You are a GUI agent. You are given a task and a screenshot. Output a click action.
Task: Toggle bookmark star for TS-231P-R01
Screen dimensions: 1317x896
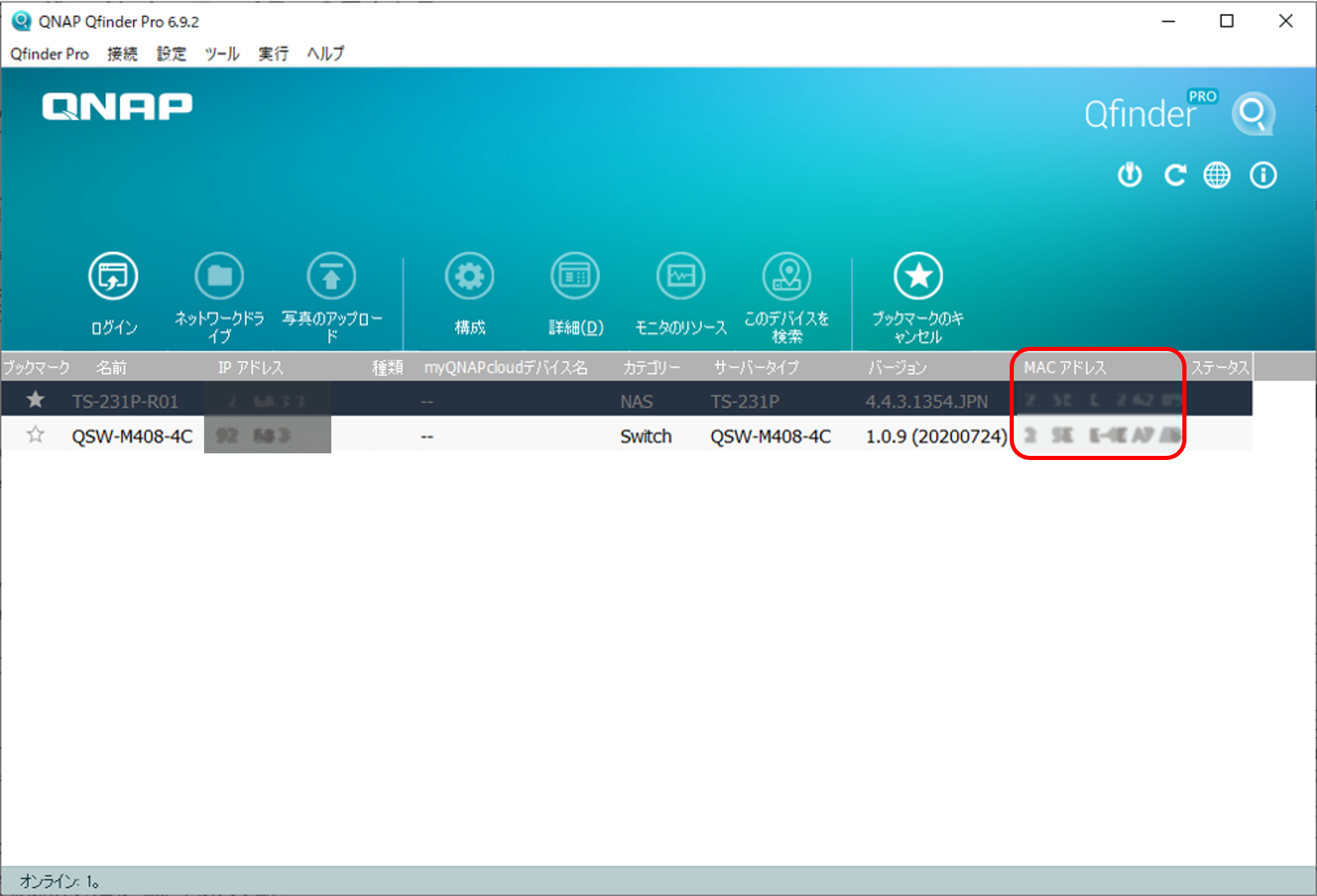click(35, 400)
